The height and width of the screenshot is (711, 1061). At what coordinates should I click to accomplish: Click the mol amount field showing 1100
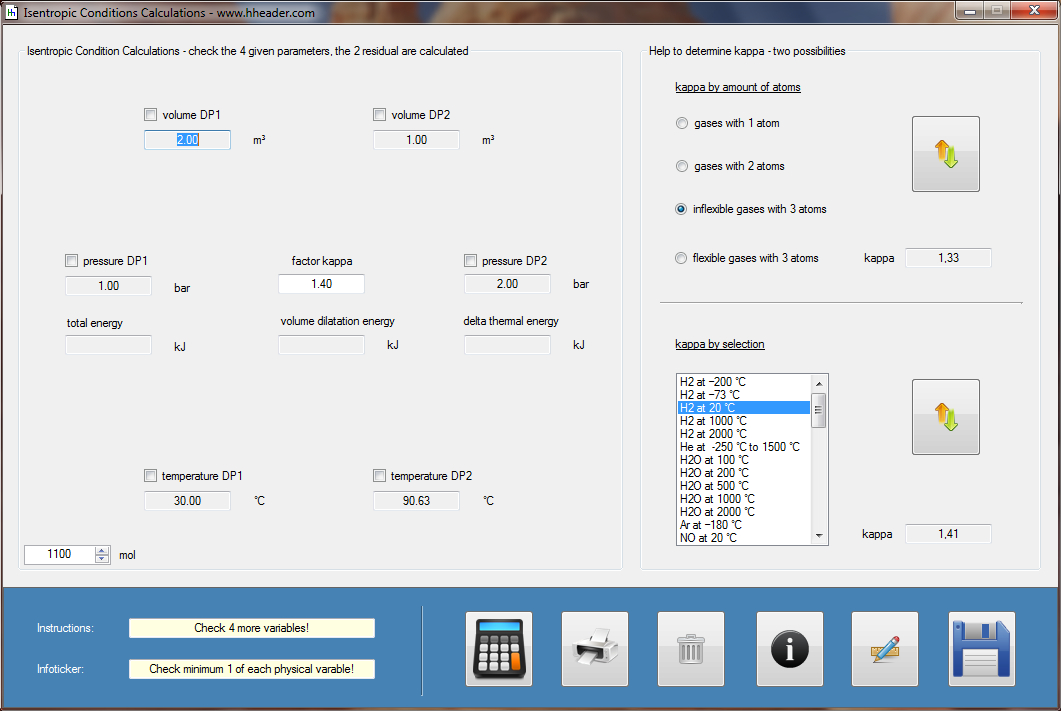[60, 555]
